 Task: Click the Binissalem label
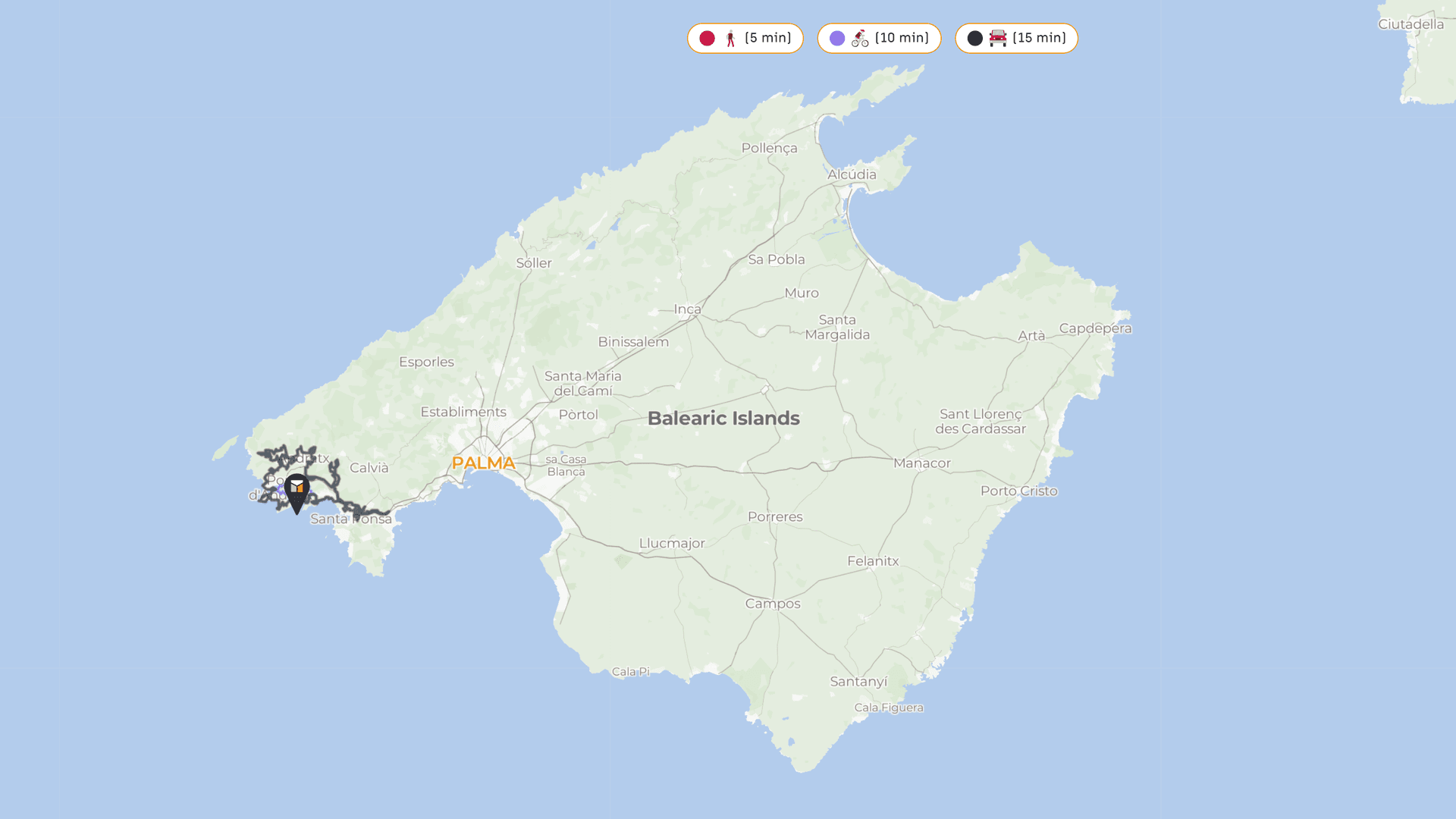[633, 342]
